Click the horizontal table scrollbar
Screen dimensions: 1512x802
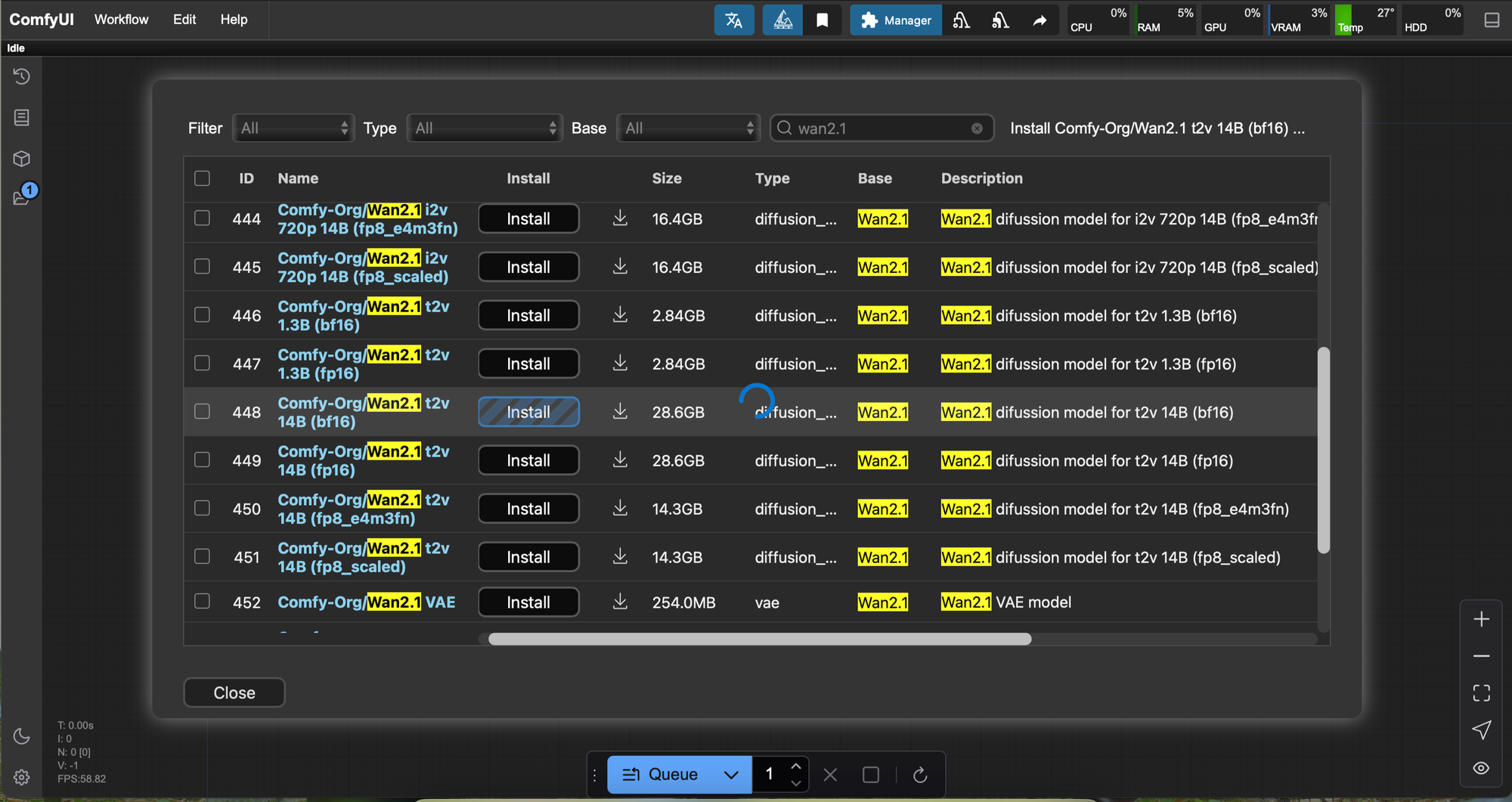[760, 639]
